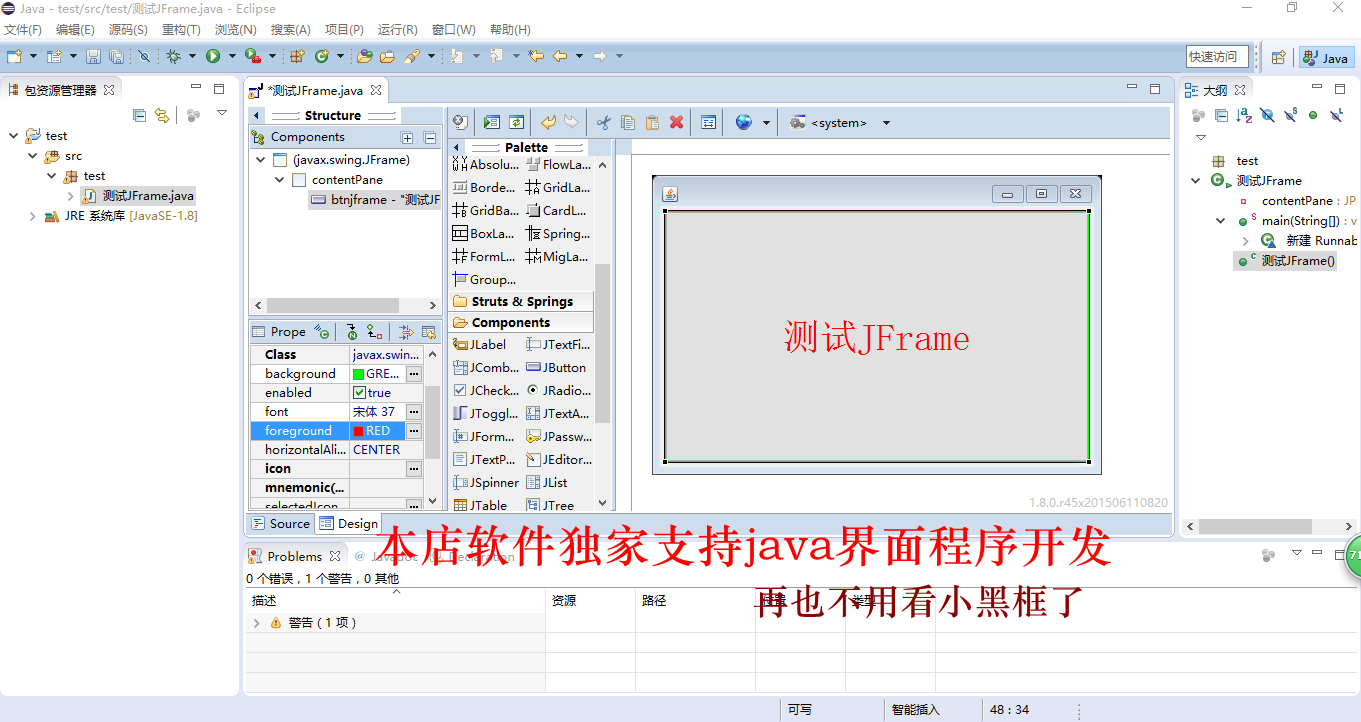Click the 快速访问 quick access field
Viewport: 1361px width, 722px height.
pyautogui.click(x=1218, y=57)
